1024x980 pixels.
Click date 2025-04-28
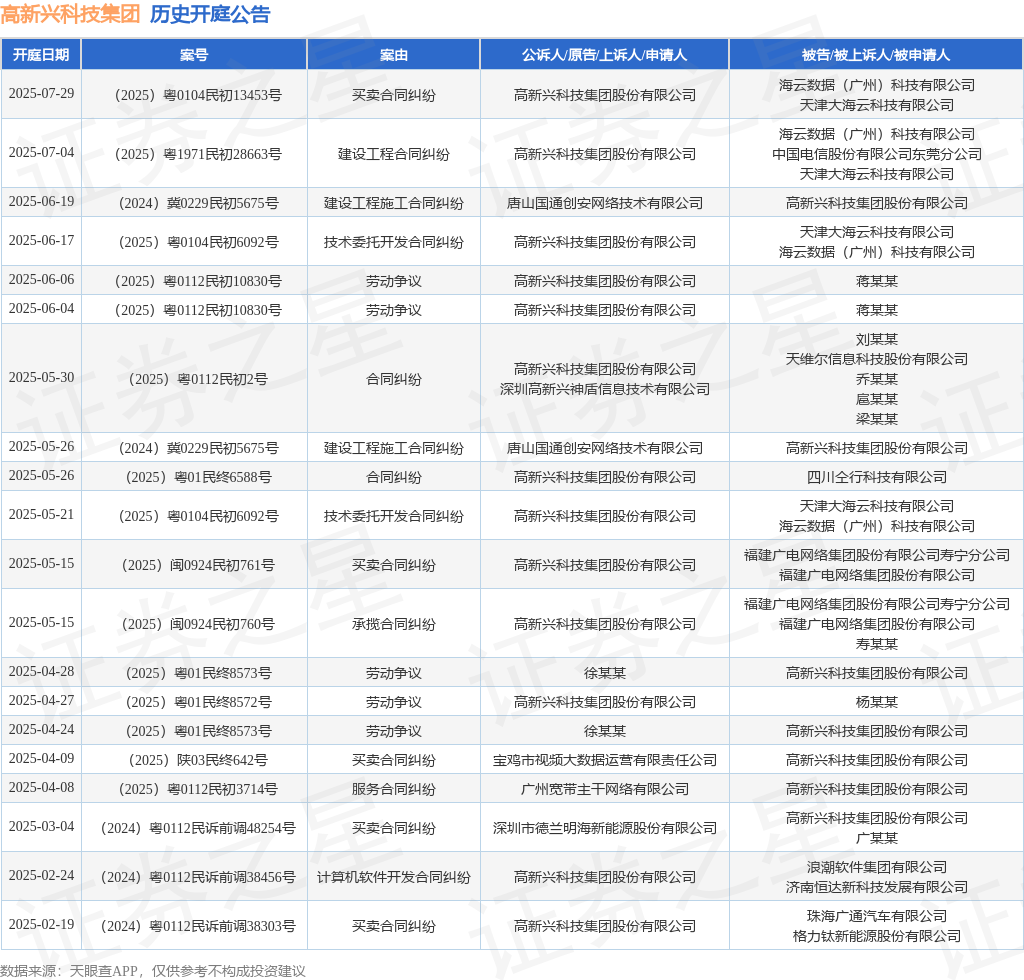41,671
